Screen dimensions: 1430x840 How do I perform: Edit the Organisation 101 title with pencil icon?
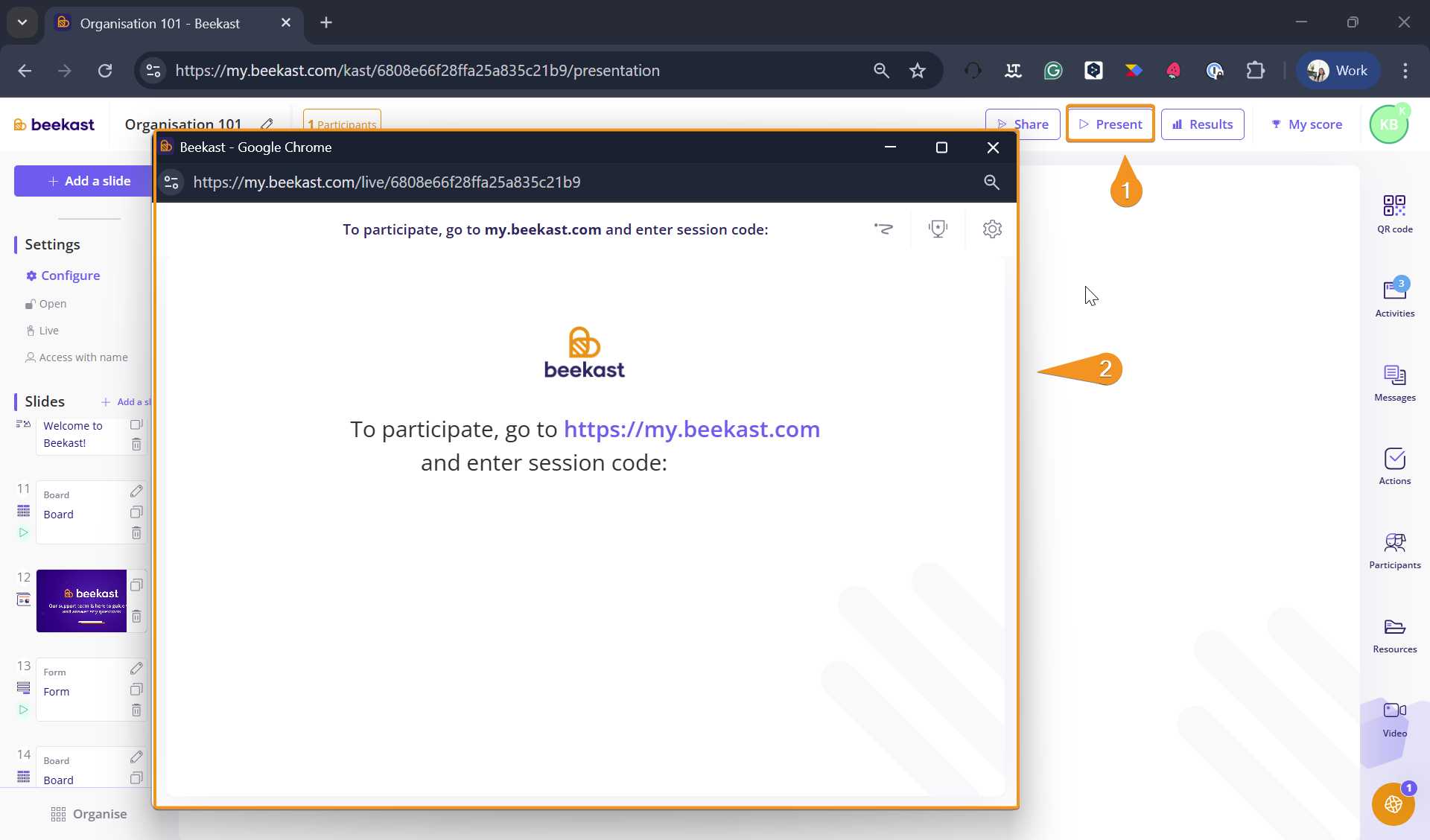[x=267, y=124]
